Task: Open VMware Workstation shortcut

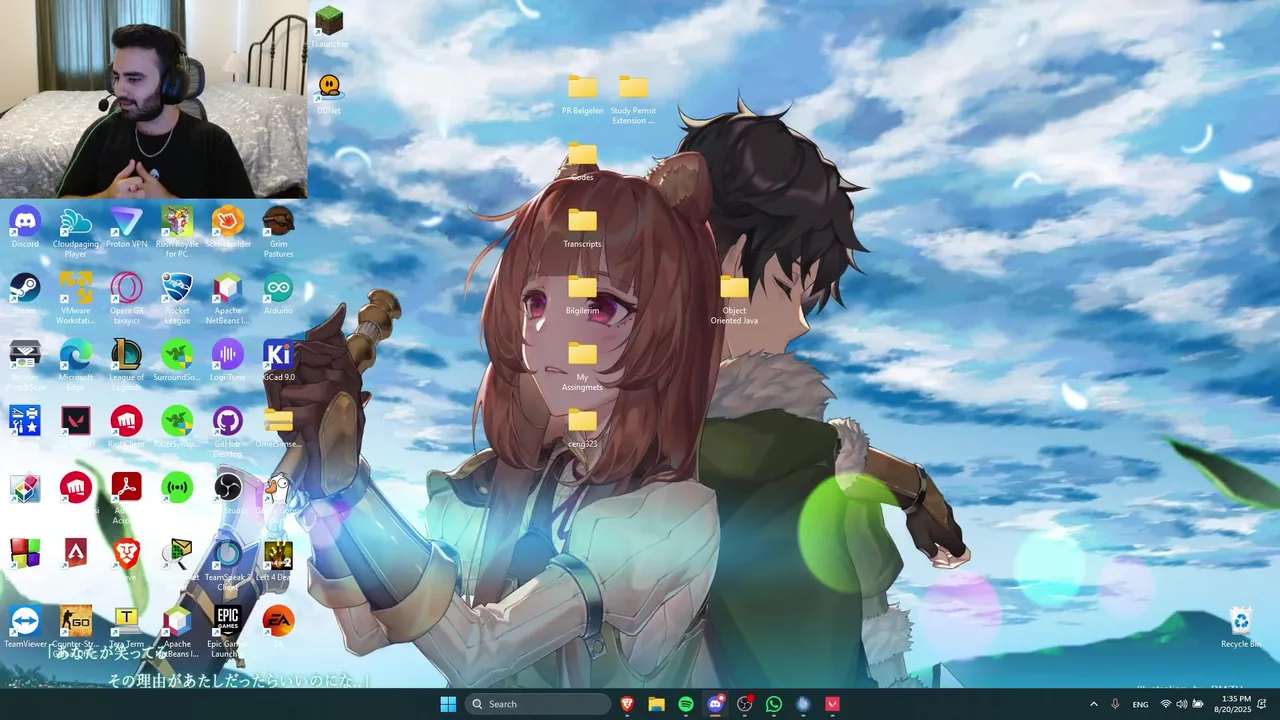Action: tap(76, 298)
